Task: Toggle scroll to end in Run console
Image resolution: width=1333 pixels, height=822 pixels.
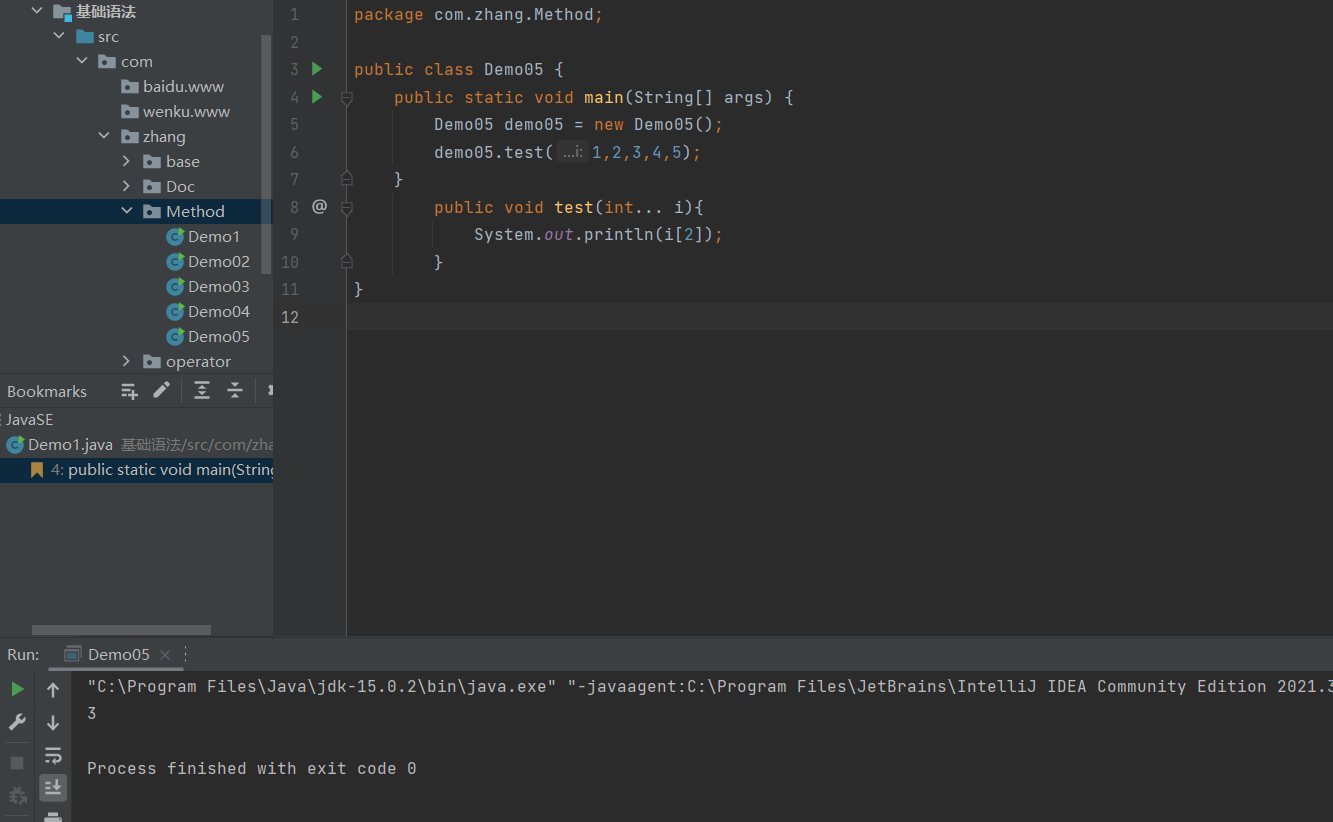Action: [53, 788]
